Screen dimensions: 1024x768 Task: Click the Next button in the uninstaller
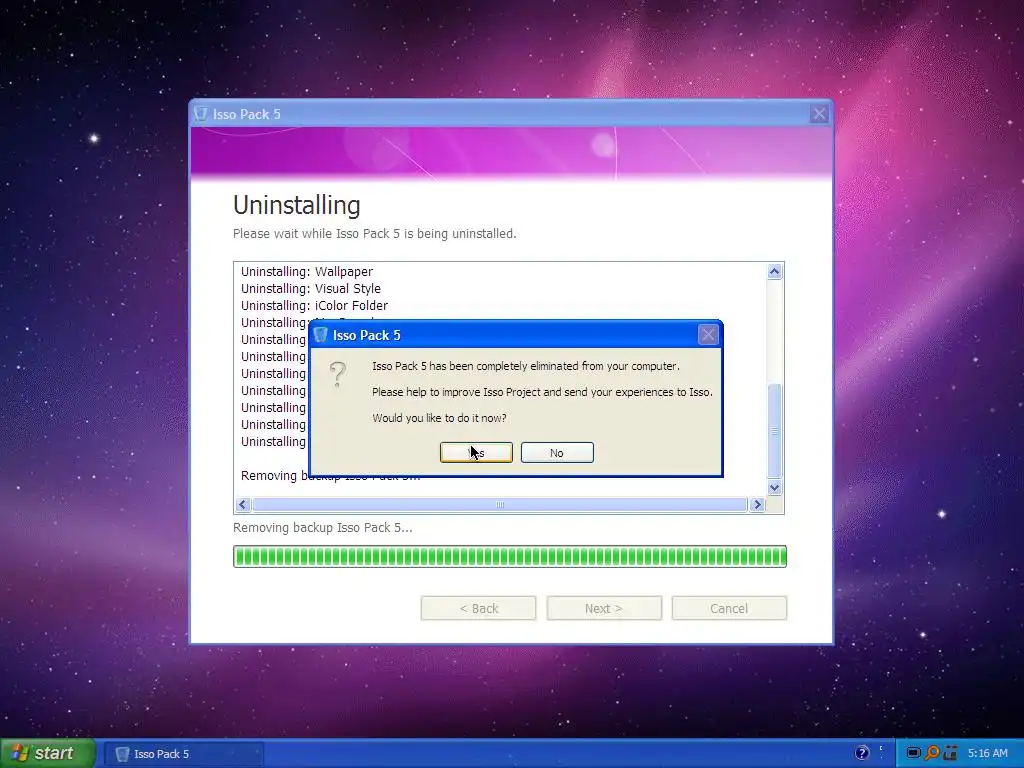[604, 608]
